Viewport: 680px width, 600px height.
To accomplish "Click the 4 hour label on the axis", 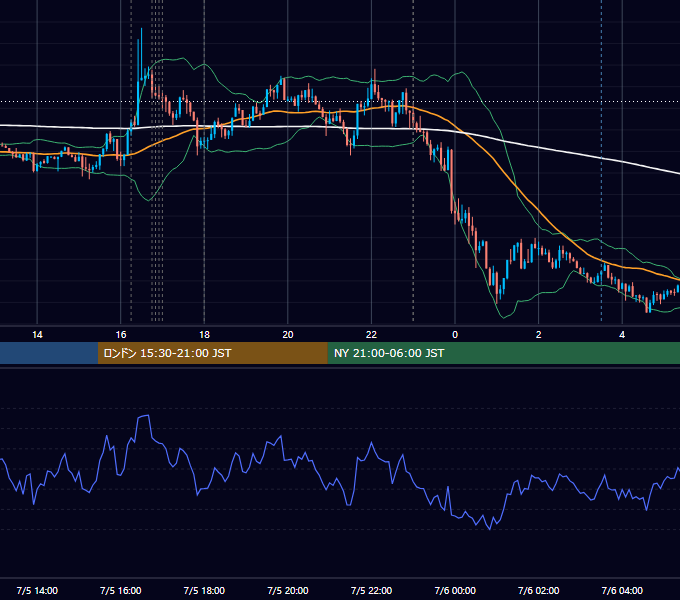I will [x=622, y=335].
